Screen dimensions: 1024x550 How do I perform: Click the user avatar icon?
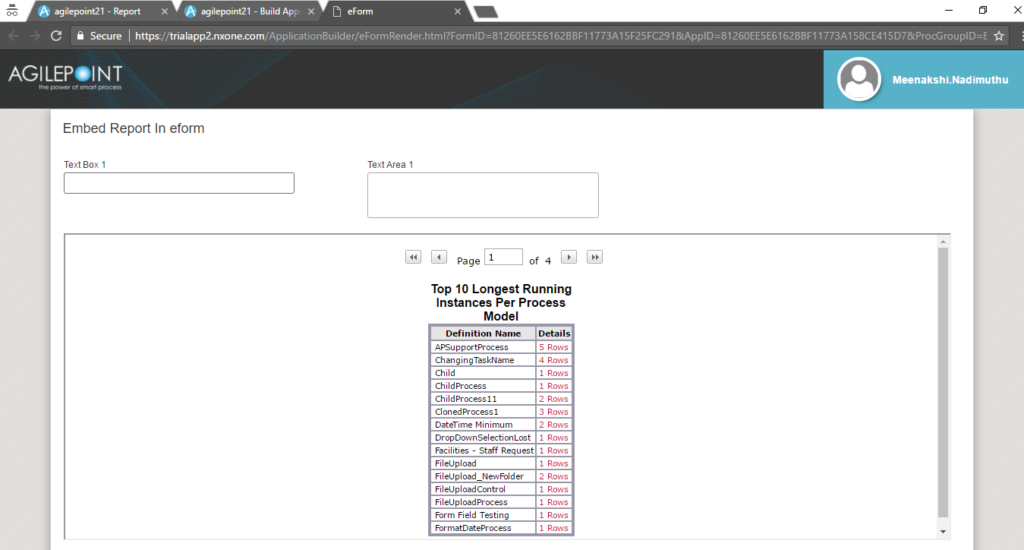coord(859,79)
